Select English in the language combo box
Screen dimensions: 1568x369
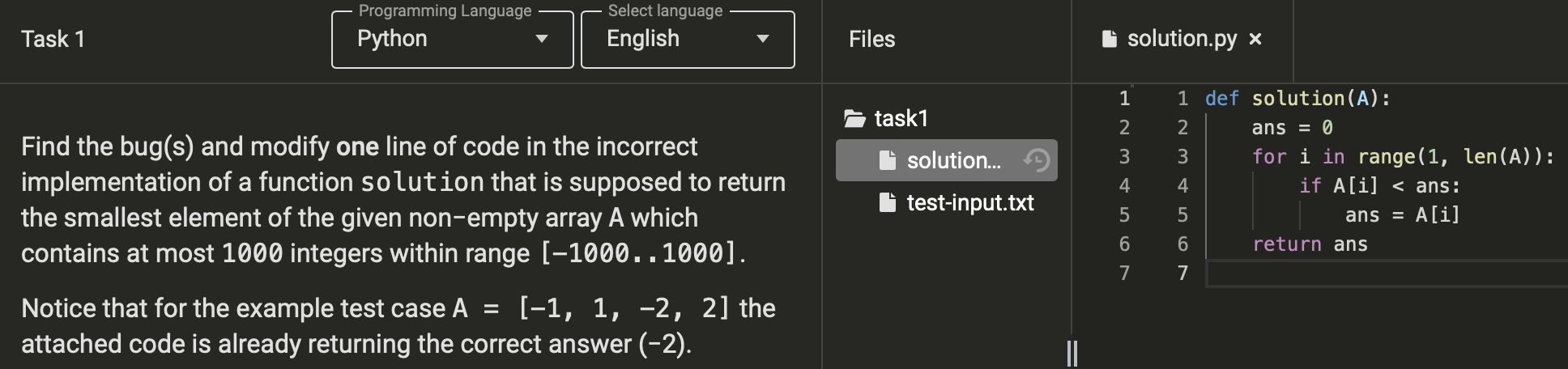[688, 40]
